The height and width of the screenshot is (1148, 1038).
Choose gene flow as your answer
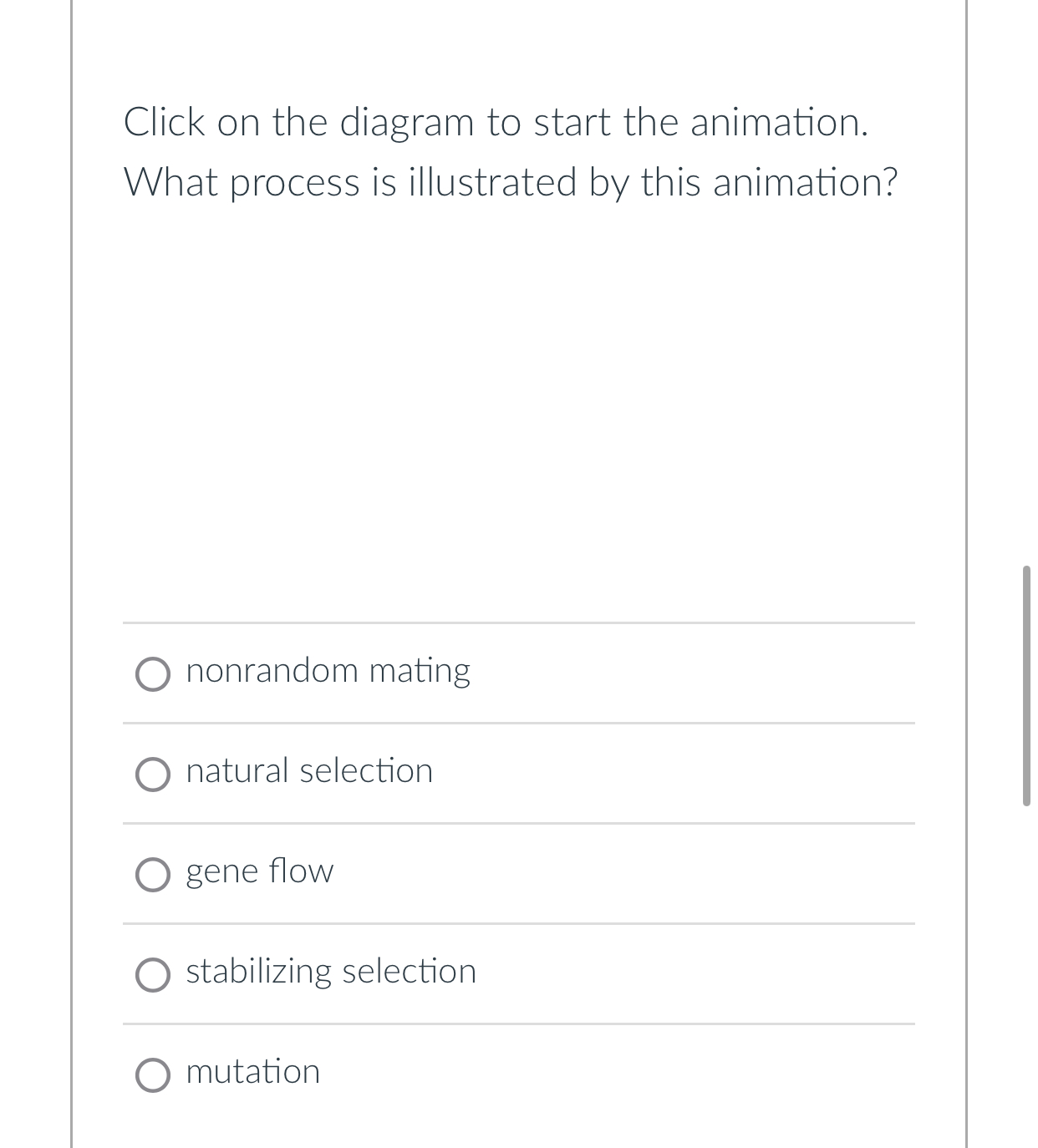pos(153,875)
